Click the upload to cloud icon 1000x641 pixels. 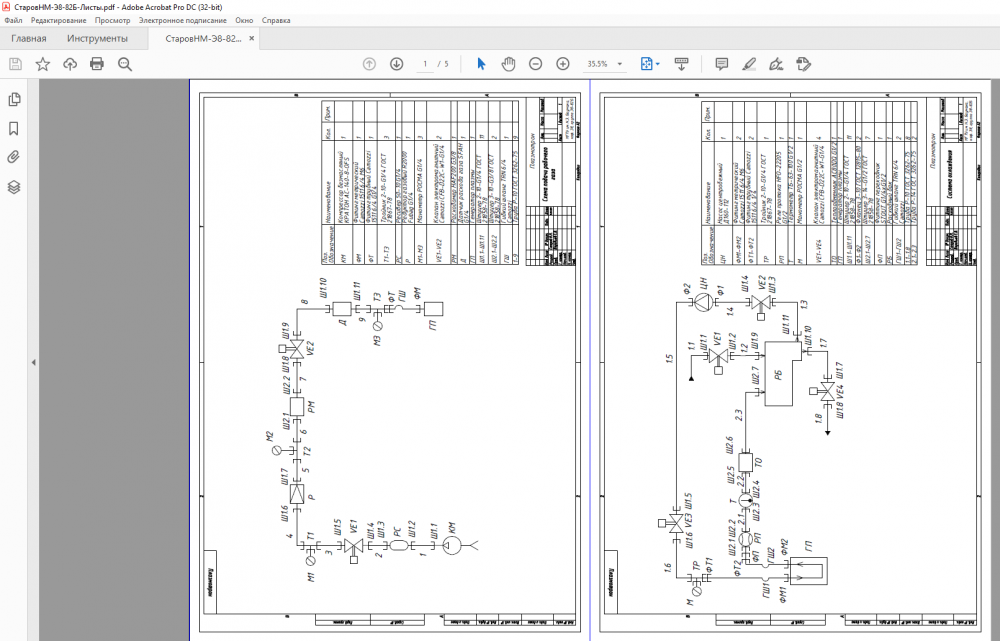[70, 64]
